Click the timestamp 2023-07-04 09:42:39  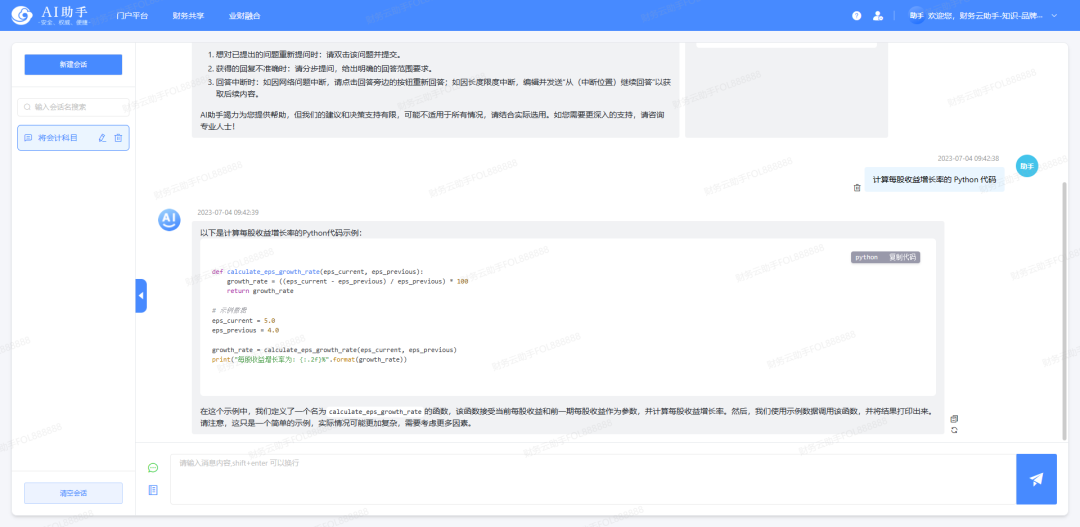[228, 212]
